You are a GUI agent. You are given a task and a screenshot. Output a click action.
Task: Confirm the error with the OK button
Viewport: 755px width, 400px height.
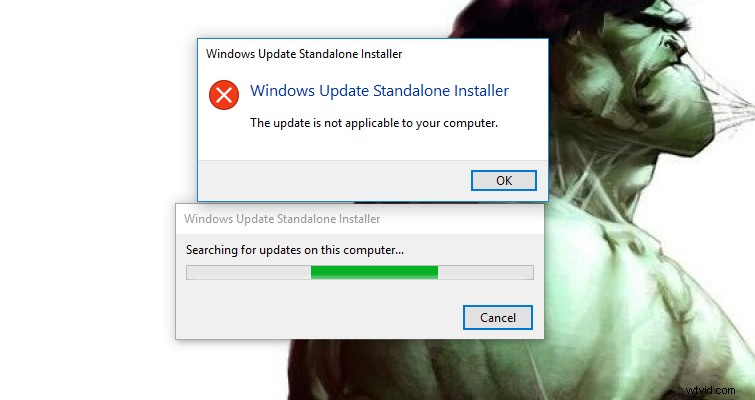click(504, 181)
